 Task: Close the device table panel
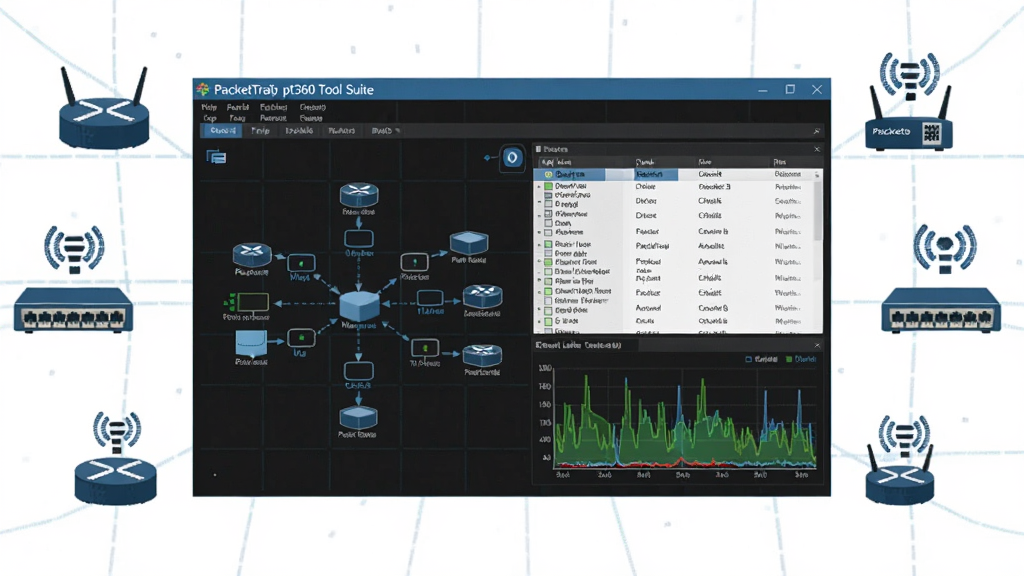816,149
